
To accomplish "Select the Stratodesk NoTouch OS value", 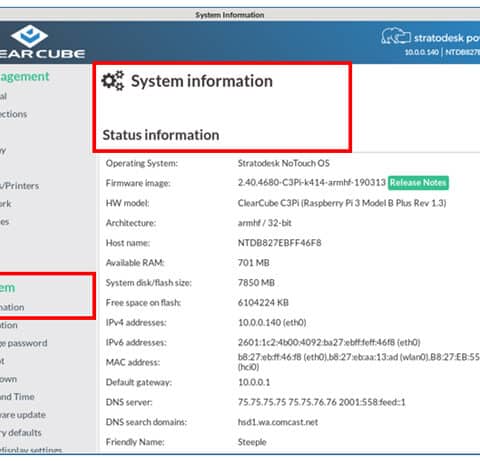I will coord(283,163).
